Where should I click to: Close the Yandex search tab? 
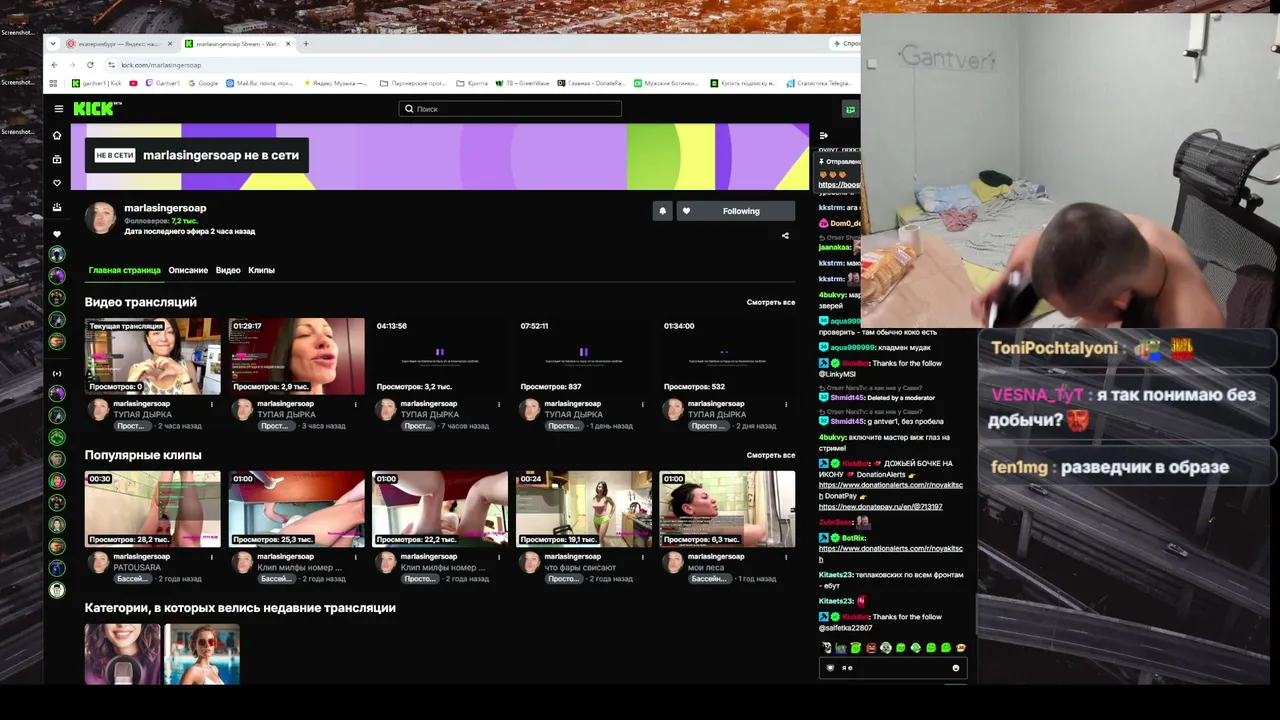[x=170, y=44]
